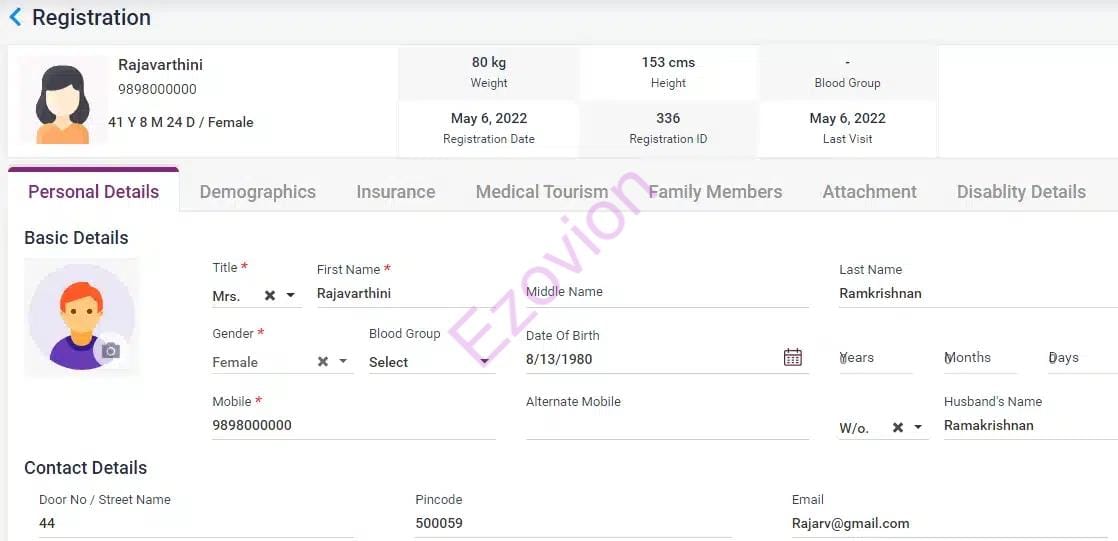Expand the Title dropdown arrow
Viewport: 1118px width, 541px height.
pyautogui.click(x=291, y=296)
